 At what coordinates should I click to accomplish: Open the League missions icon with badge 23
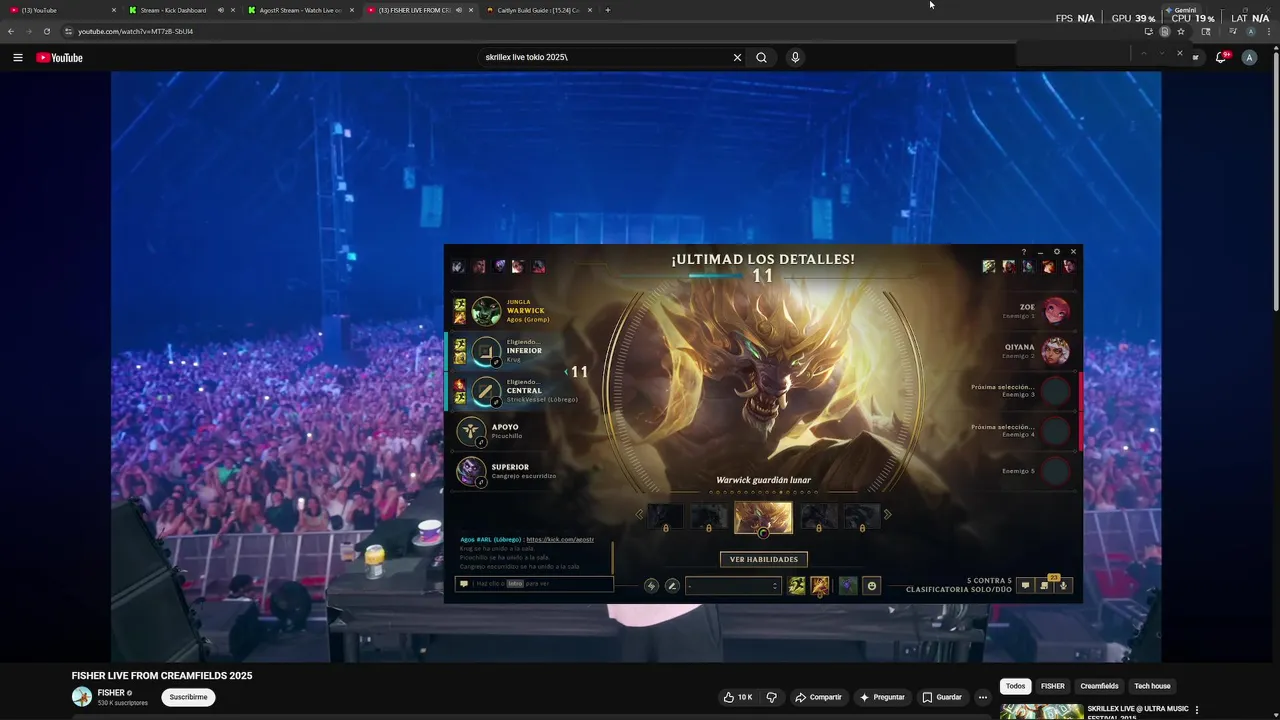(x=1045, y=585)
